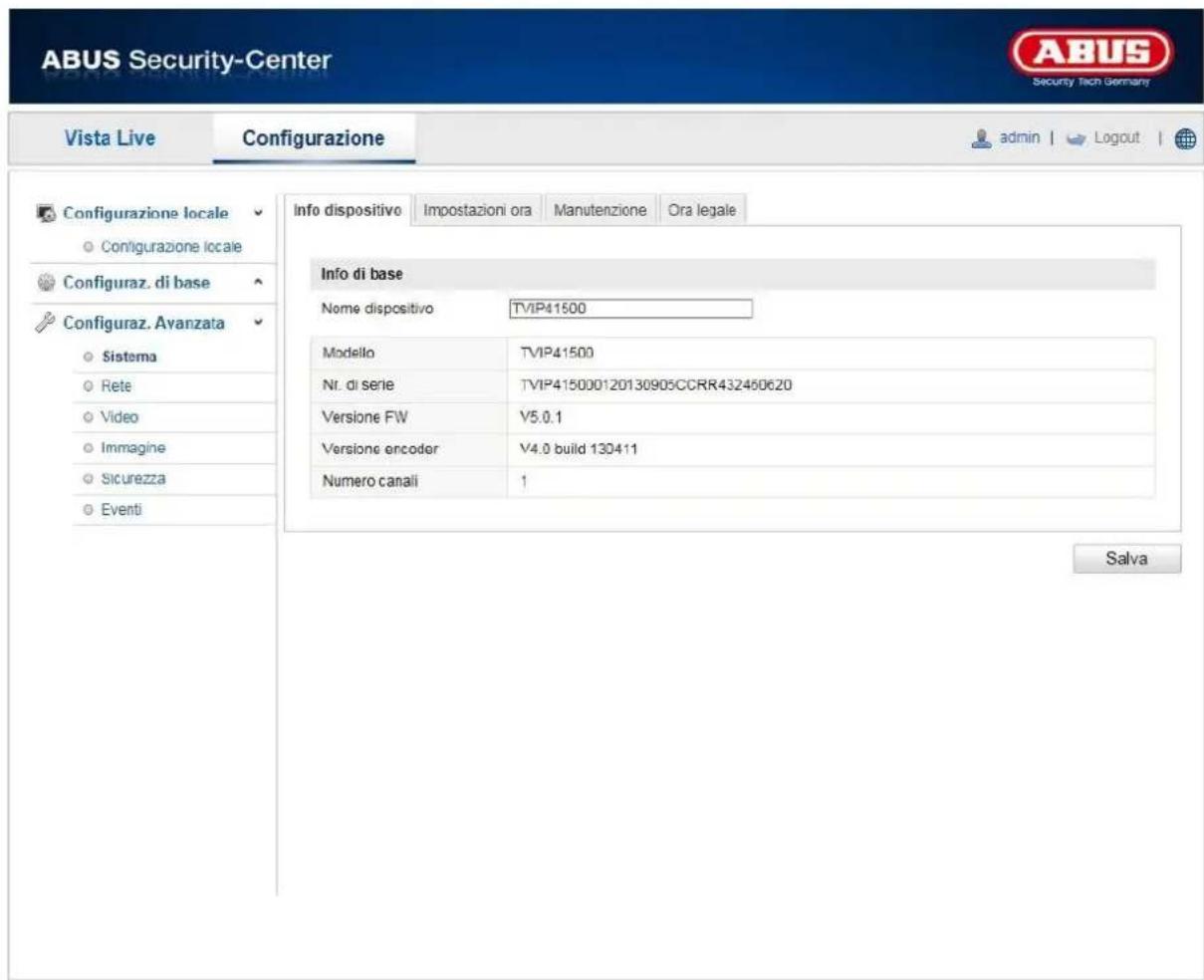Open Rete settings in the sidebar
This screenshot has height=980, width=1204.
pos(116,386)
